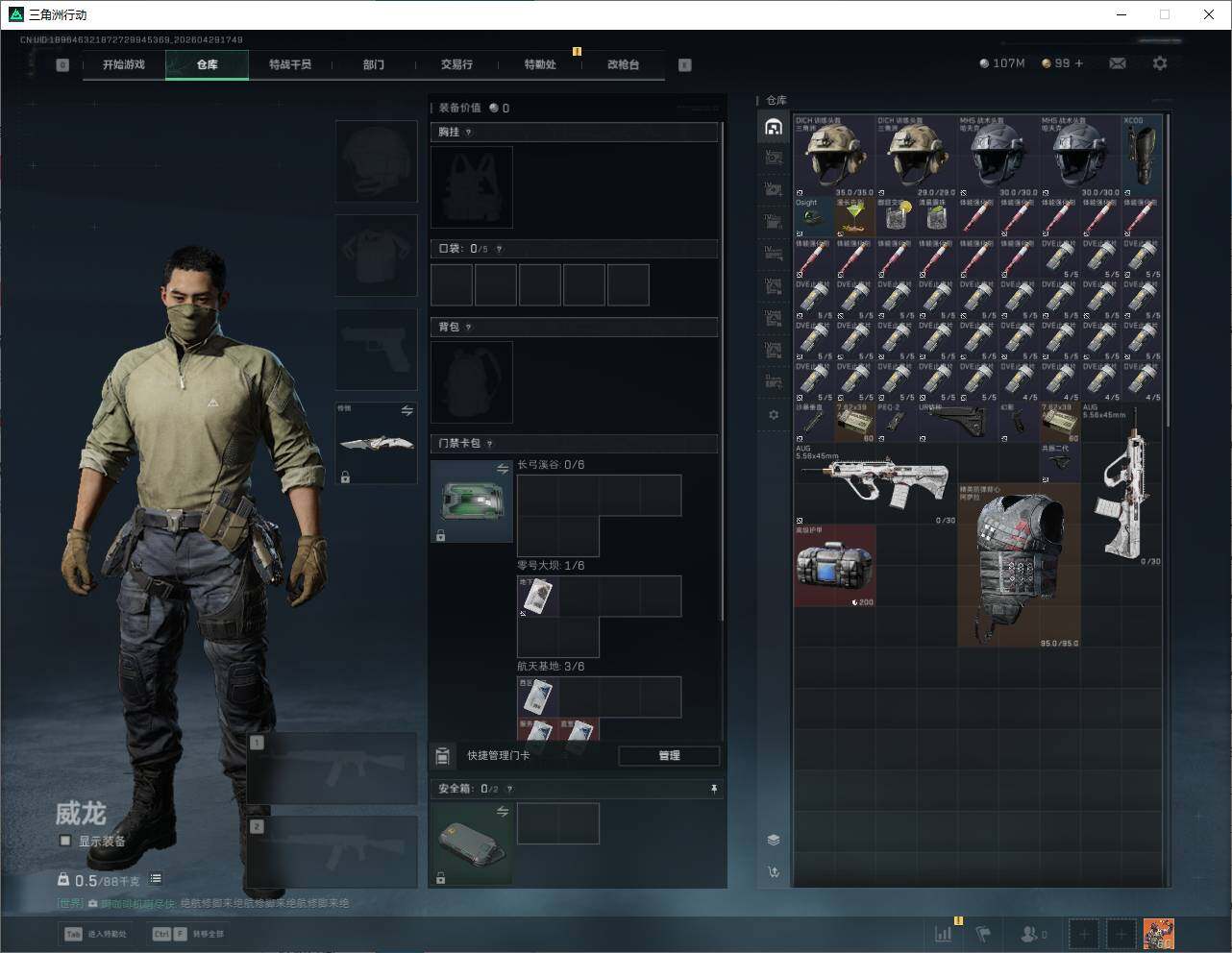Click the 胸挂 help question mark
The image size is (1232, 953).
[469, 133]
